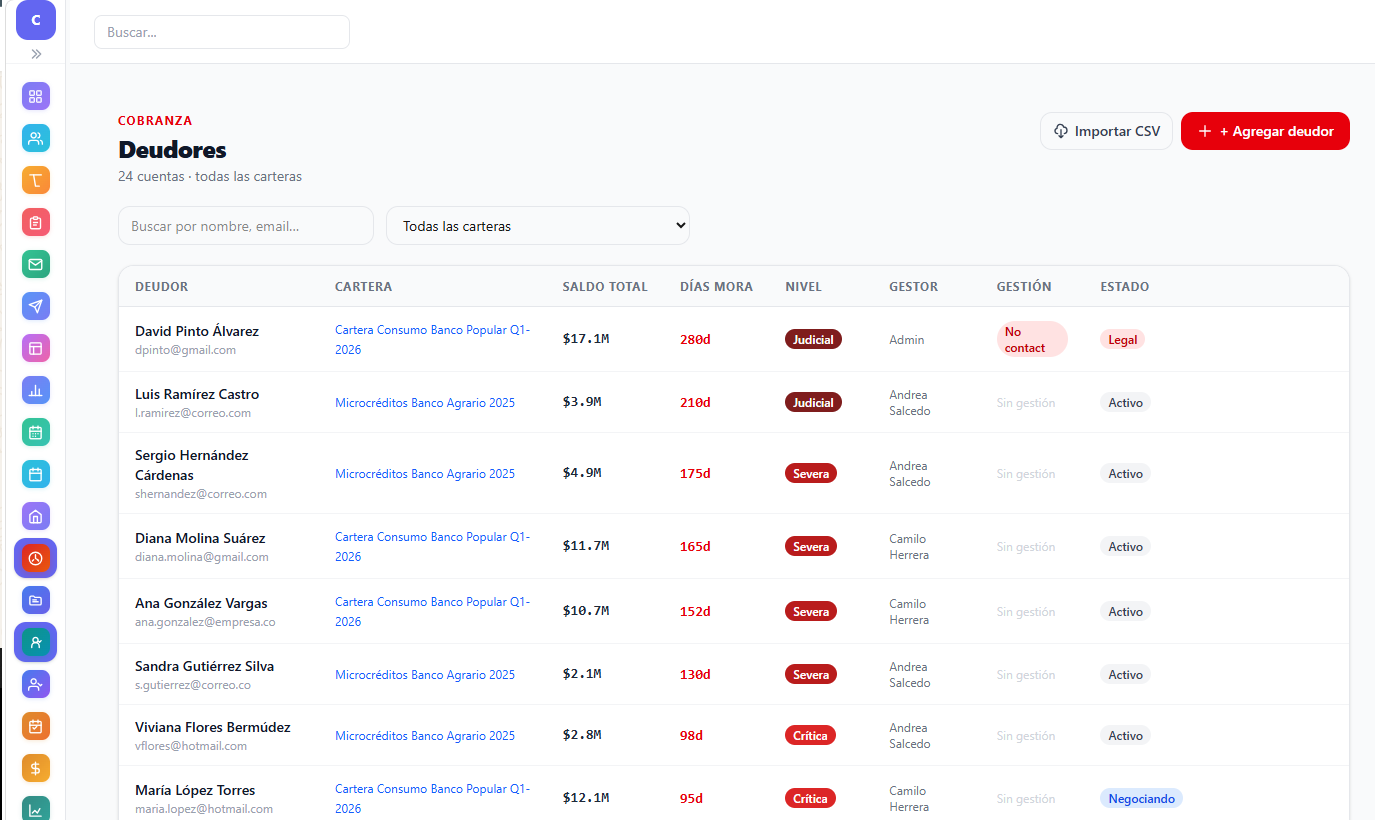The image size is (1375, 820).
Task: Focus the top Buscar search field
Action: tap(222, 32)
